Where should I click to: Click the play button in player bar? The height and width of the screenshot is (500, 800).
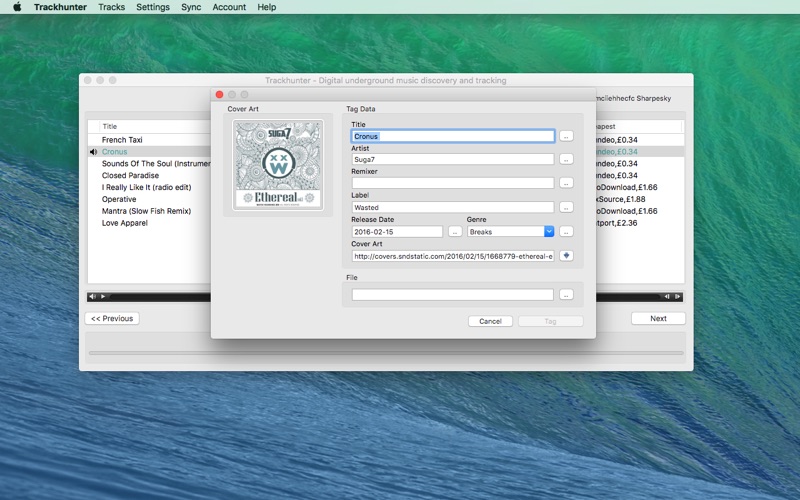coord(103,296)
